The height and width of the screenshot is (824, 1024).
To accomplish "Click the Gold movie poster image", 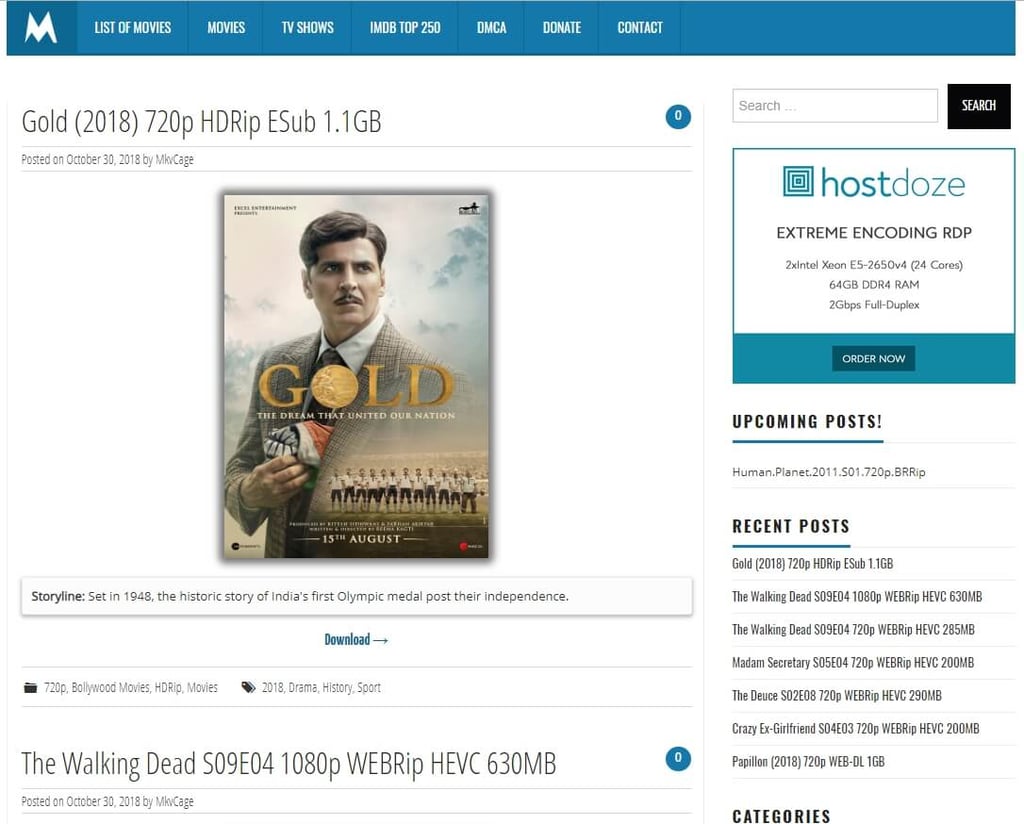I will [x=356, y=376].
